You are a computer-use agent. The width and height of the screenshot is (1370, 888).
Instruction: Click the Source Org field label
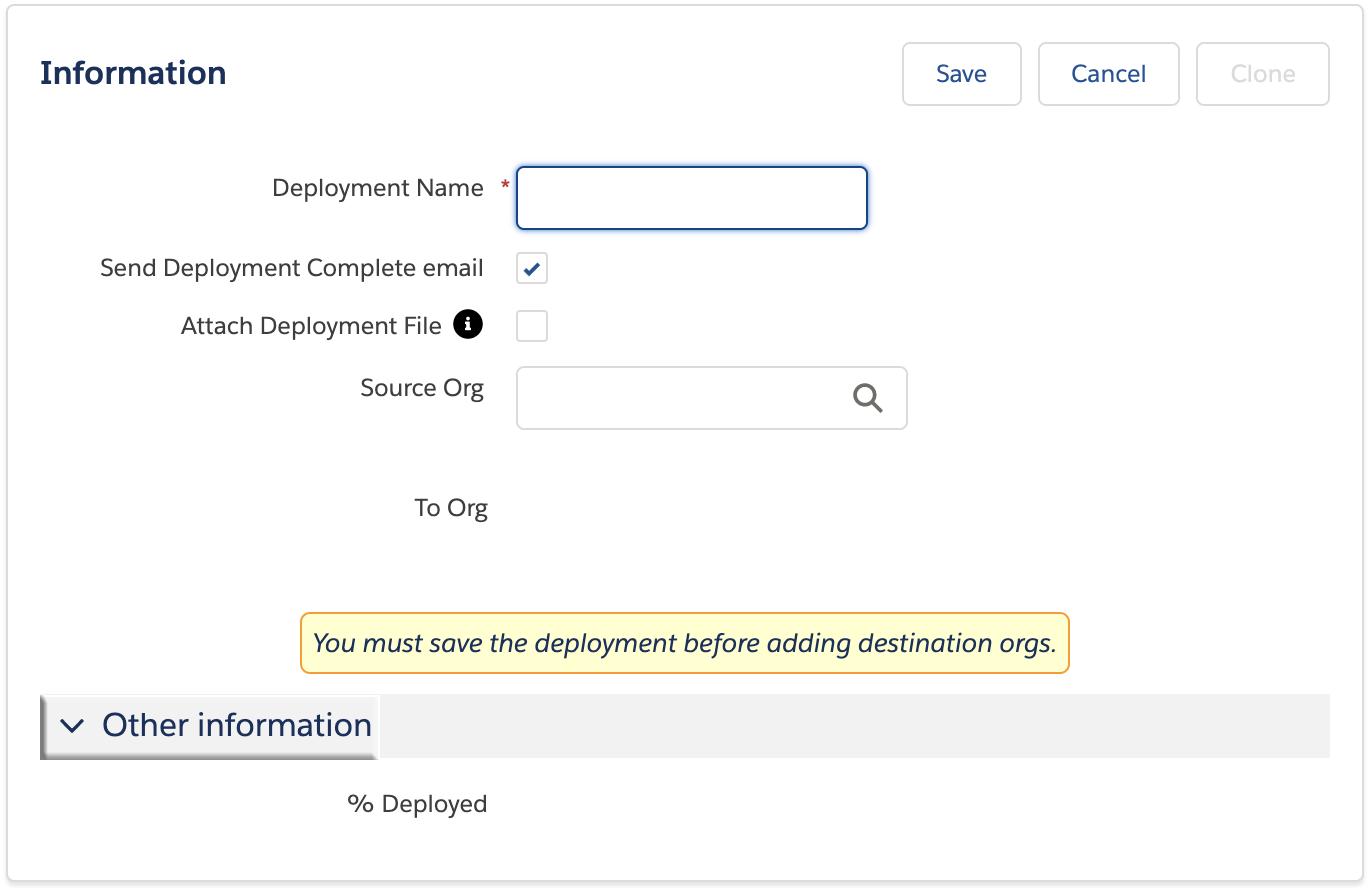tap(422, 388)
